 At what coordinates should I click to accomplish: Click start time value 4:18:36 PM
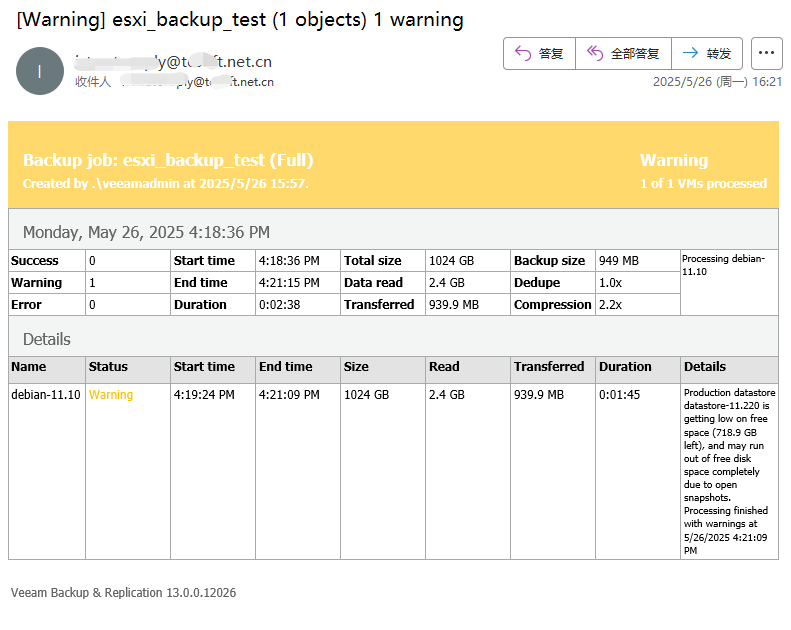pyautogui.click(x=289, y=261)
